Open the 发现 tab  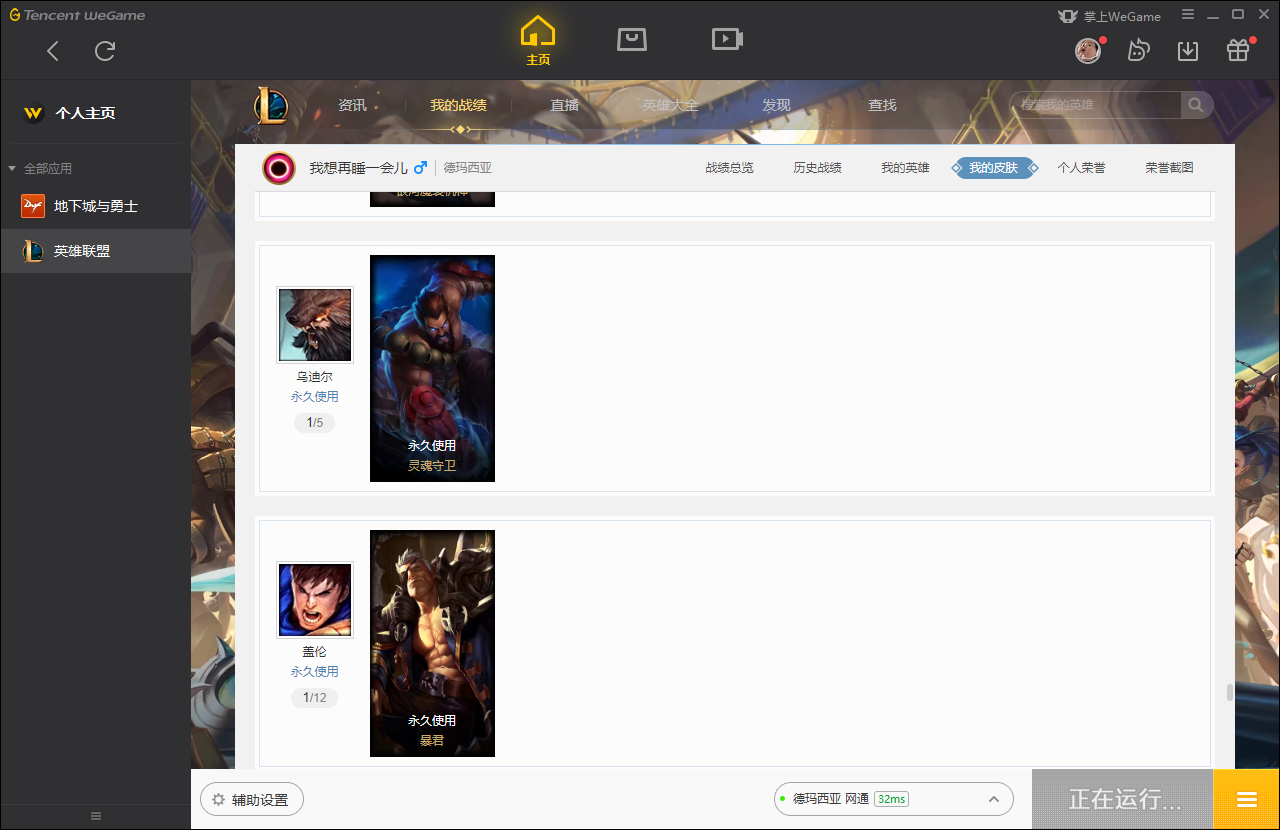click(x=776, y=105)
